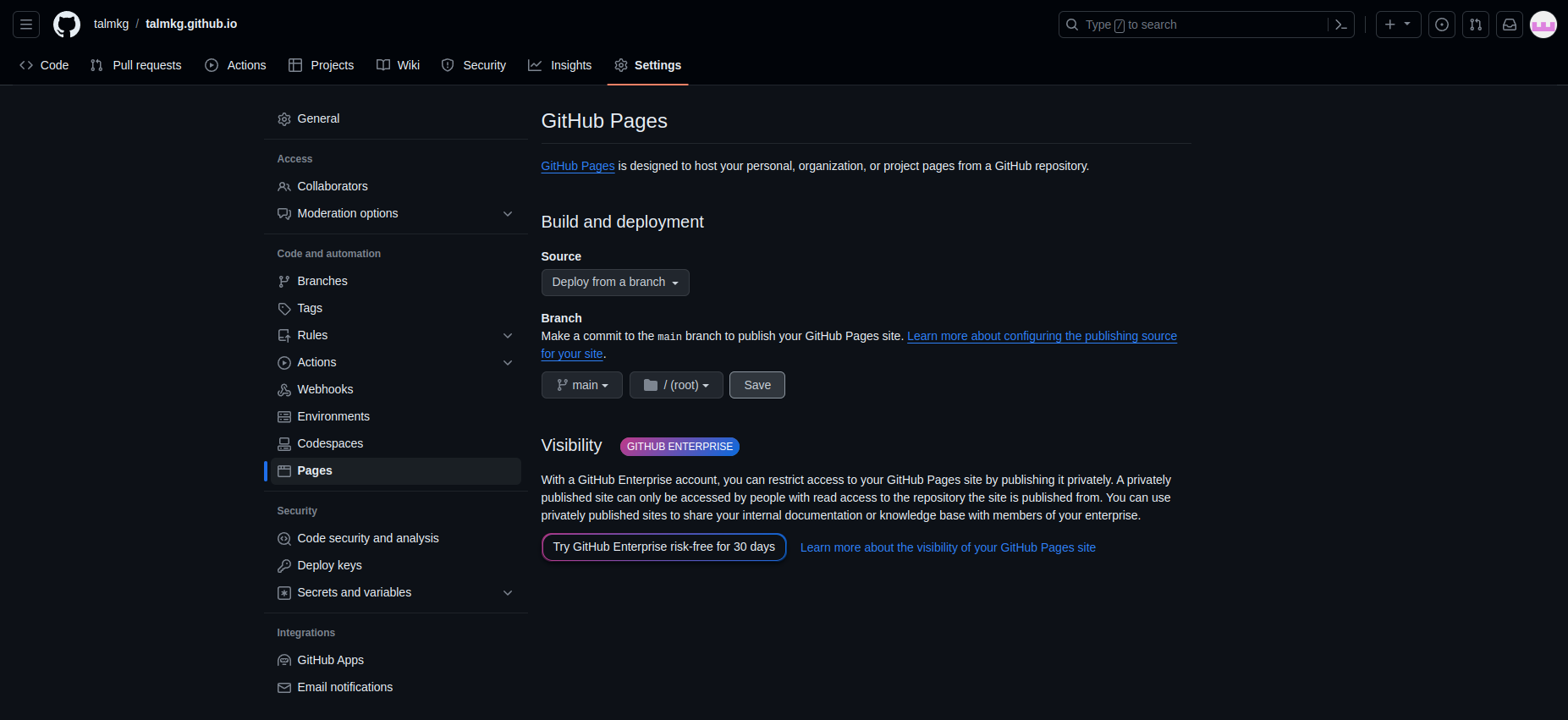Open pull requests icon in top header
1568x720 pixels.
coord(1476,25)
